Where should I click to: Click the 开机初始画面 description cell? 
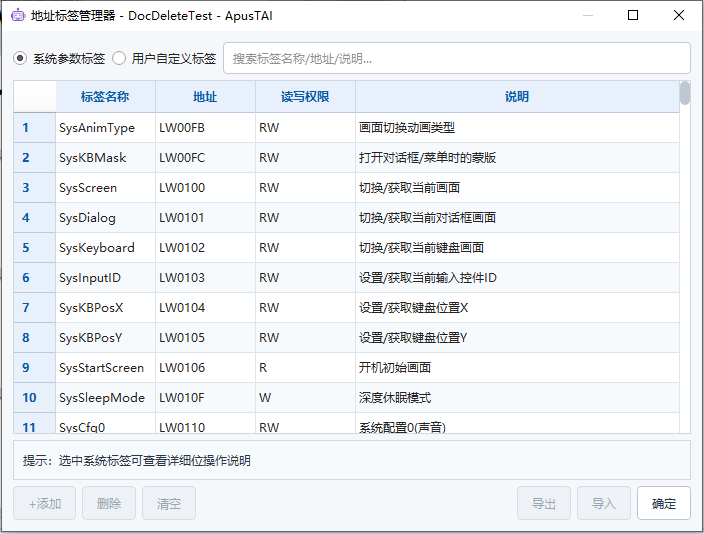[x=517, y=368]
